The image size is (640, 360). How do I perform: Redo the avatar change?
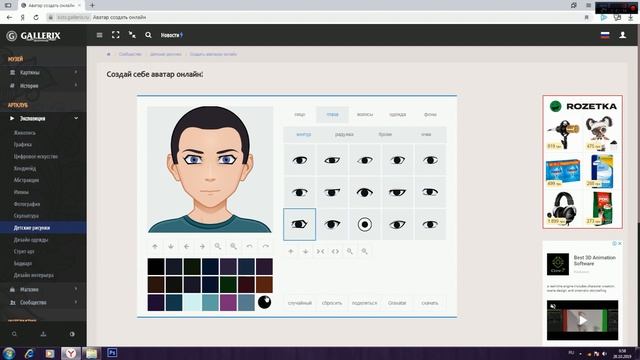coord(265,247)
